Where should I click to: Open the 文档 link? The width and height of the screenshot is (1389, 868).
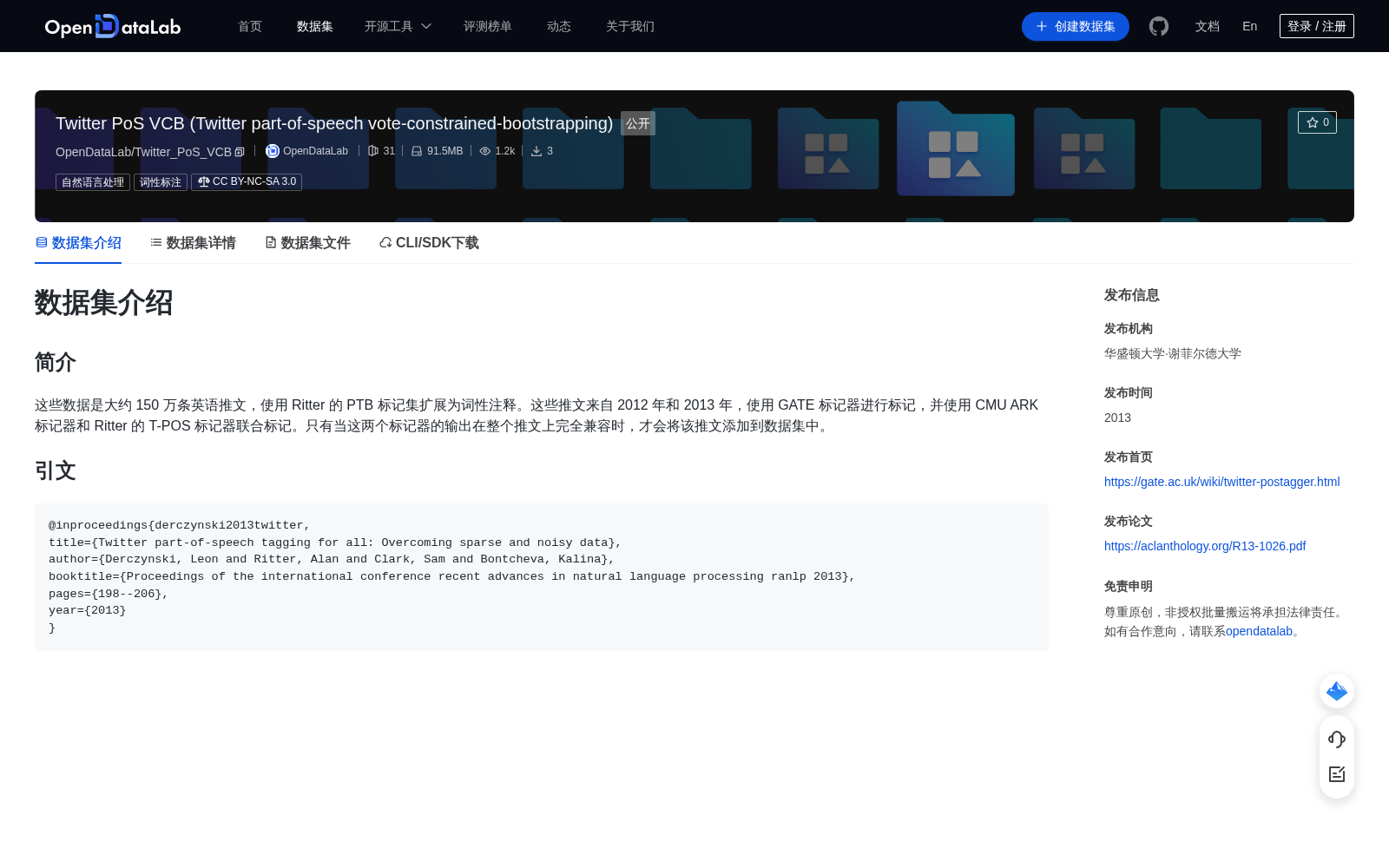click(1208, 26)
